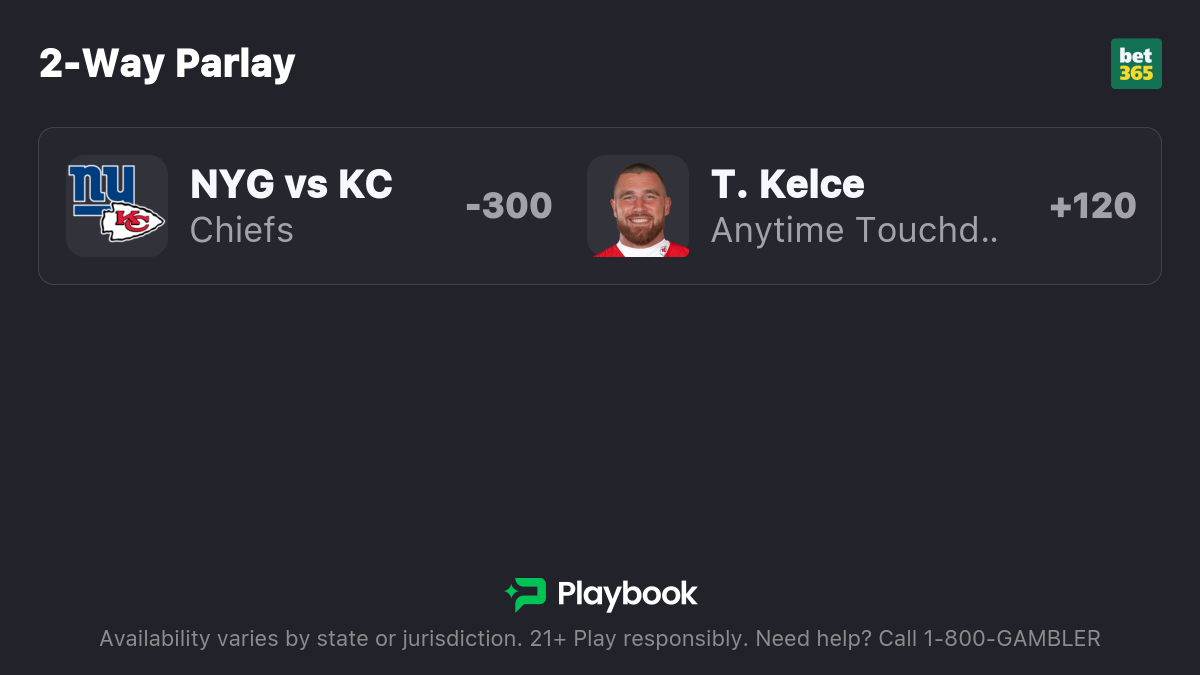Click the +120 odds value

1093,206
